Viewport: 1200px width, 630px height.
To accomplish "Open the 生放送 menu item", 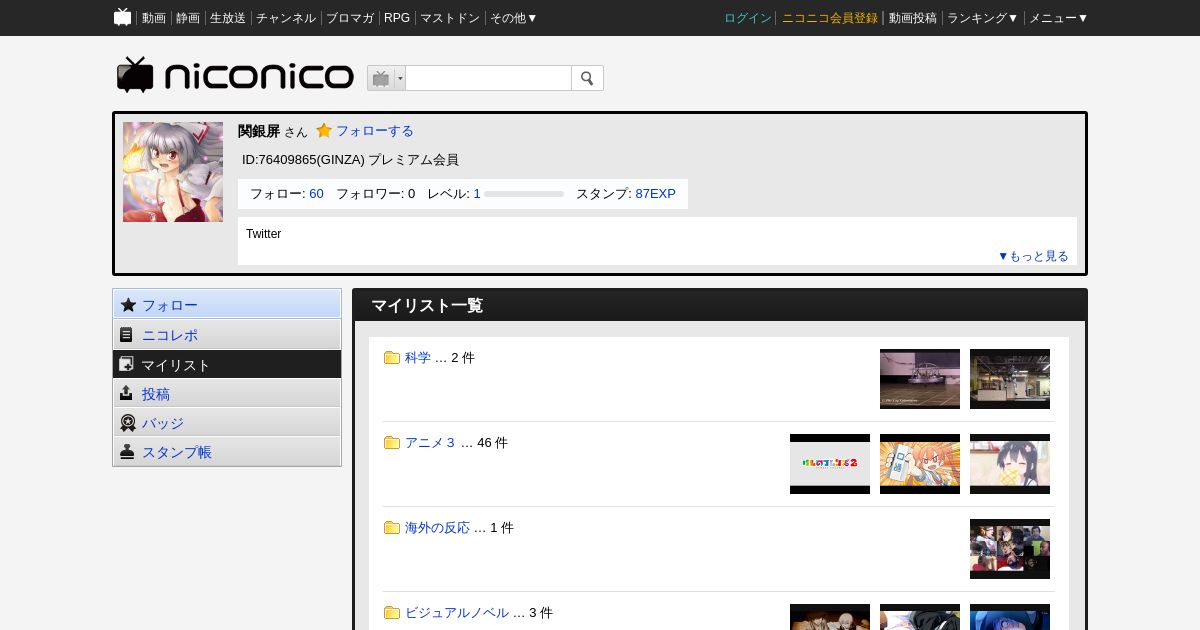I will coord(228,18).
